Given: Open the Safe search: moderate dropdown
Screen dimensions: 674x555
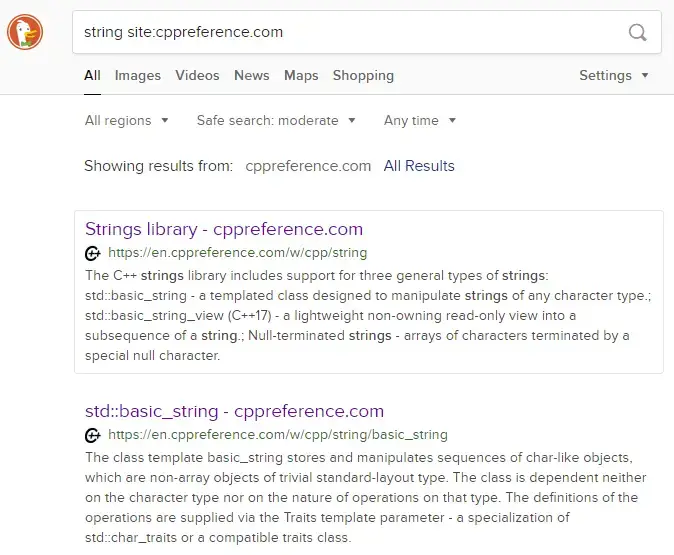Looking at the screenshot, I should [x=276, y=120].
